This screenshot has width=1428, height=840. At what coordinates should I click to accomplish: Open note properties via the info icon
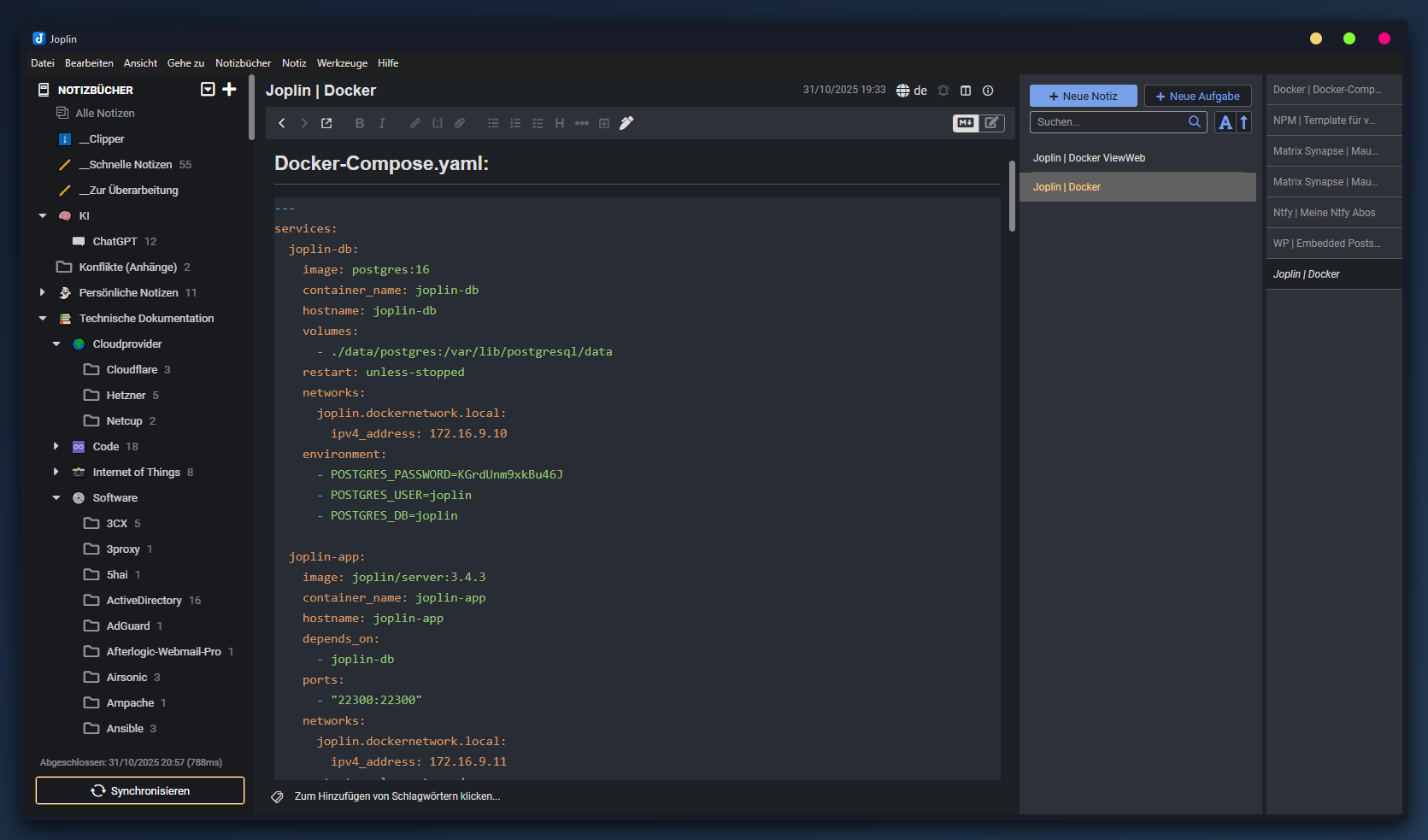coord(988,90)
